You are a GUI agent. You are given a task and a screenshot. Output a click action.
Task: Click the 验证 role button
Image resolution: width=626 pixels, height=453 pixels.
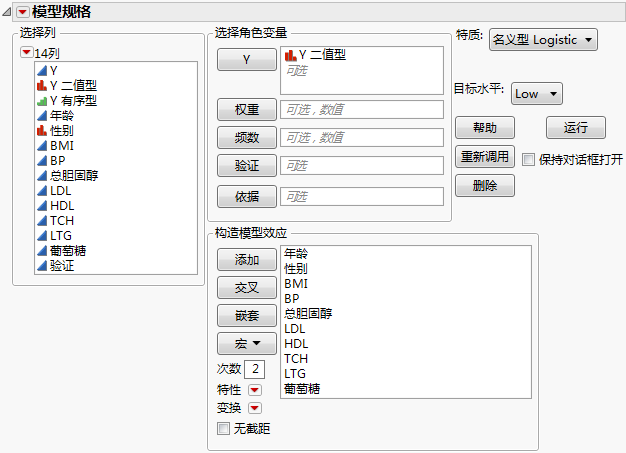247,165
